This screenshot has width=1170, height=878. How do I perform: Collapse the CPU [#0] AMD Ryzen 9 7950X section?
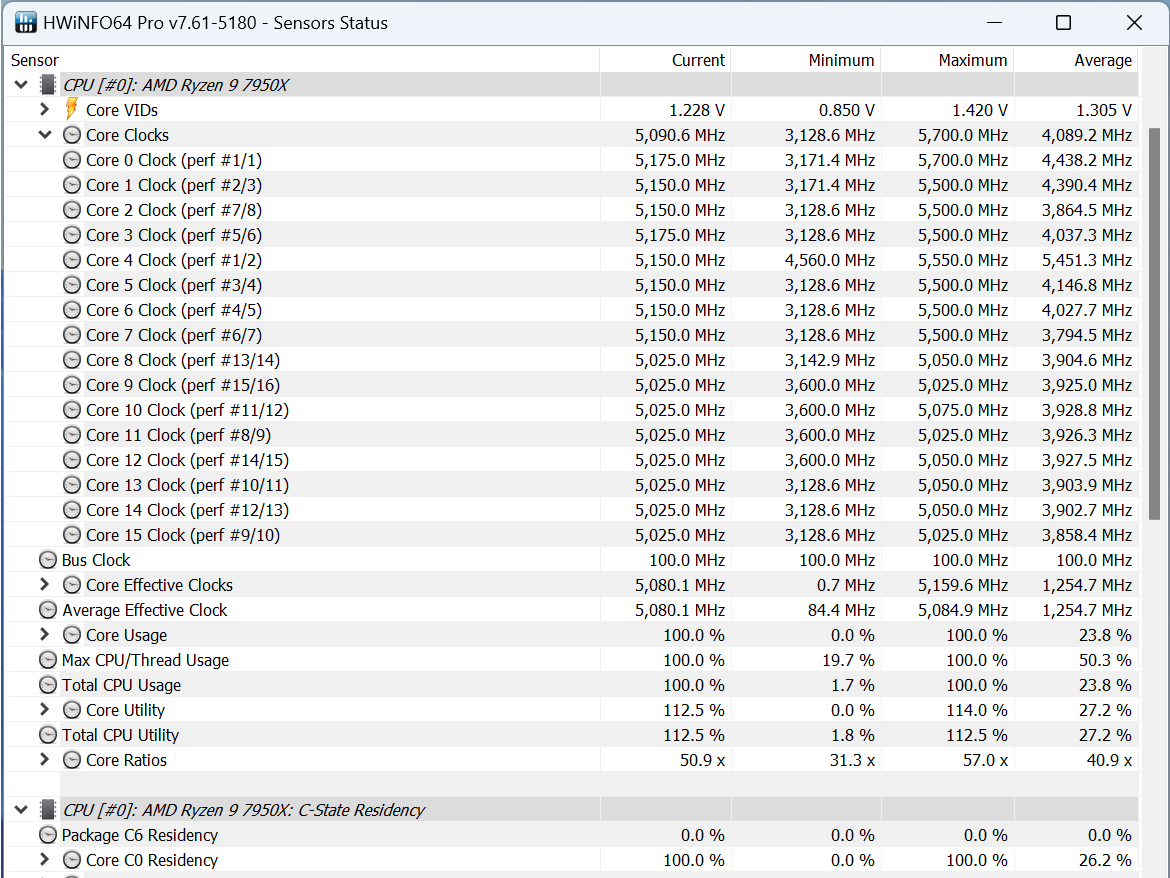pos(21,85)
